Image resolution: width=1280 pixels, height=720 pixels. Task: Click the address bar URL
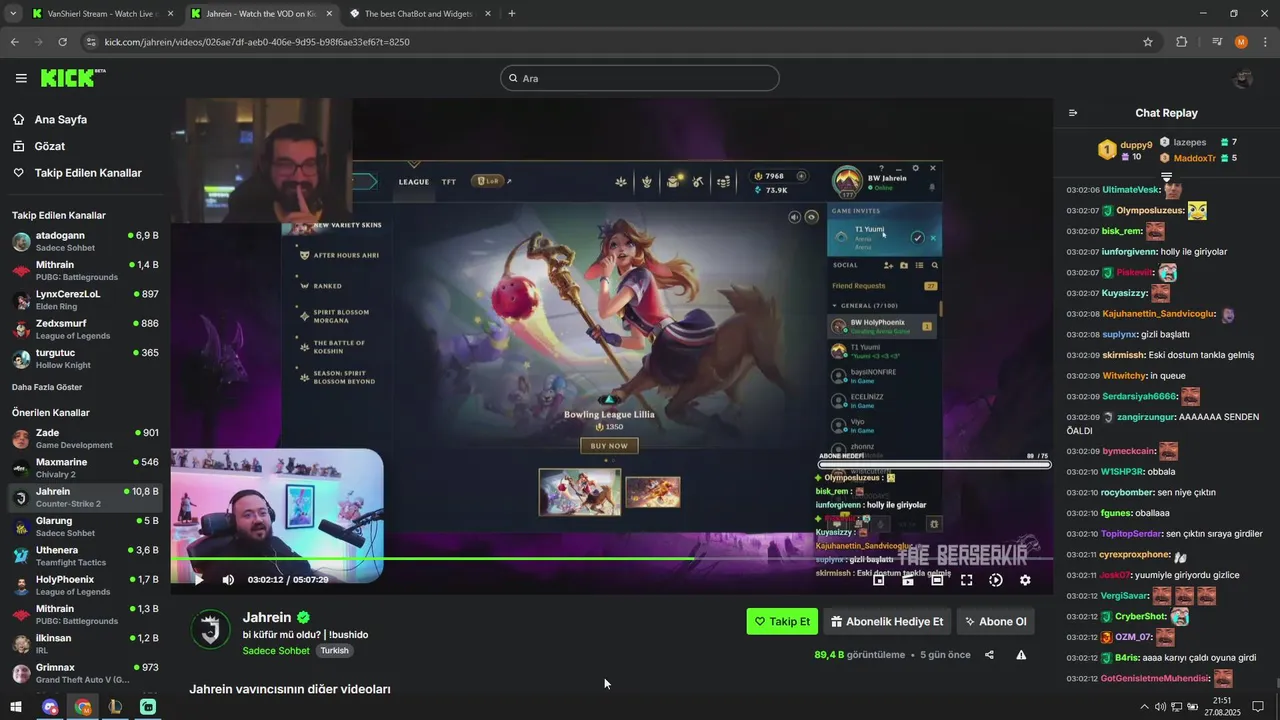point(257,42)
